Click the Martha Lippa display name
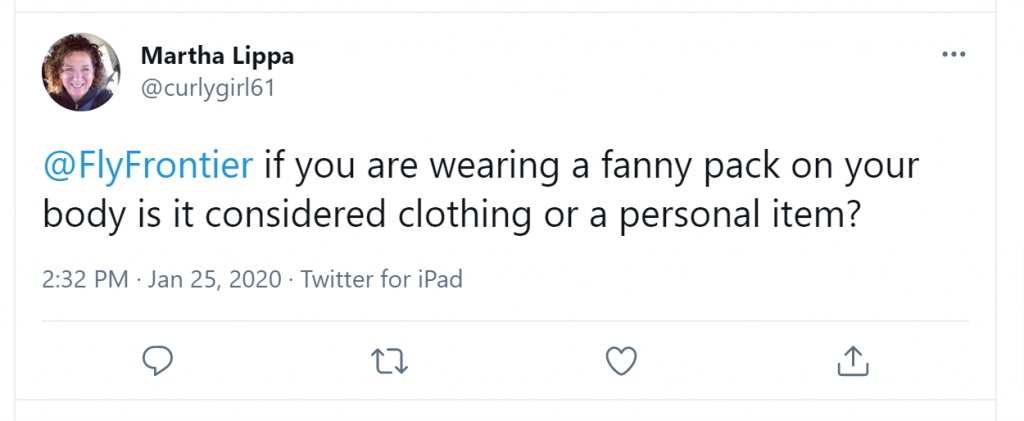Screen dimensions: 1024x421 (x=217, y=56)
